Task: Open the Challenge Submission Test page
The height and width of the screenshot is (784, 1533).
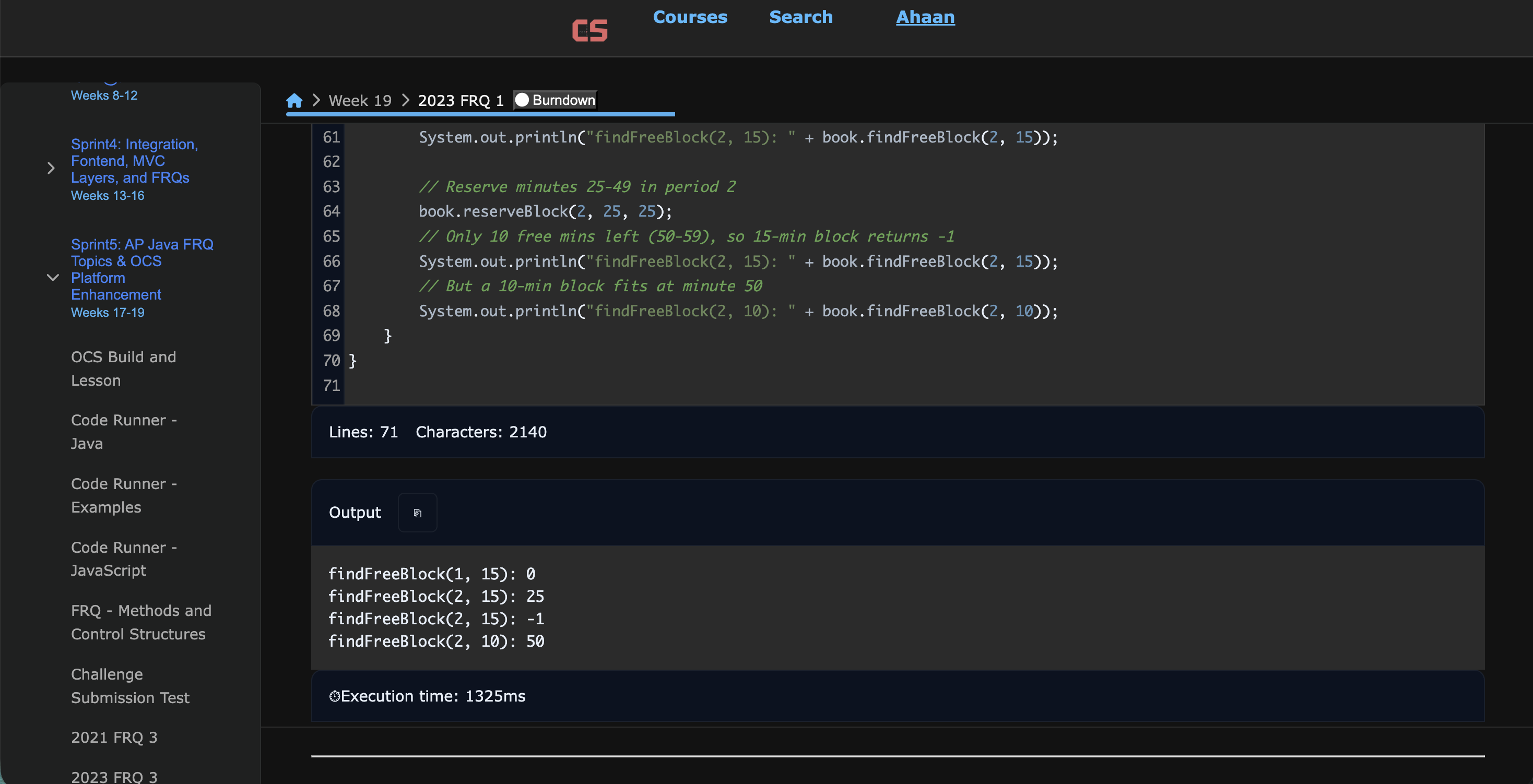Action: pyautogui.click(x=129, y=686)
